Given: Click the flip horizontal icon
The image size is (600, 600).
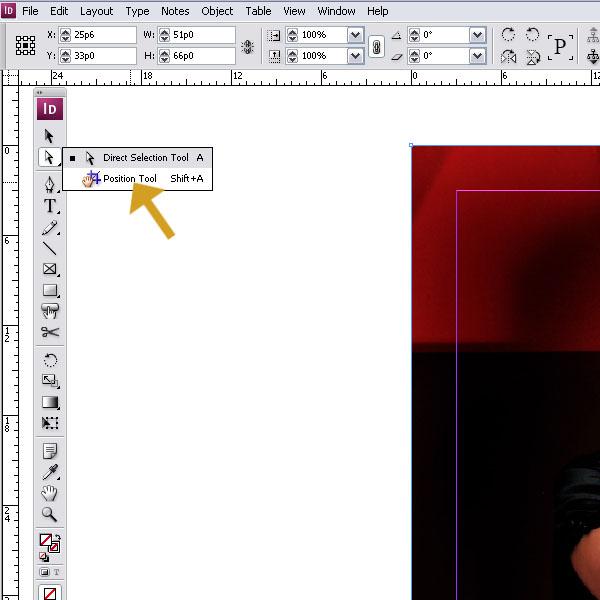Looking at the screenshot, I should click(x=508, y=57).
